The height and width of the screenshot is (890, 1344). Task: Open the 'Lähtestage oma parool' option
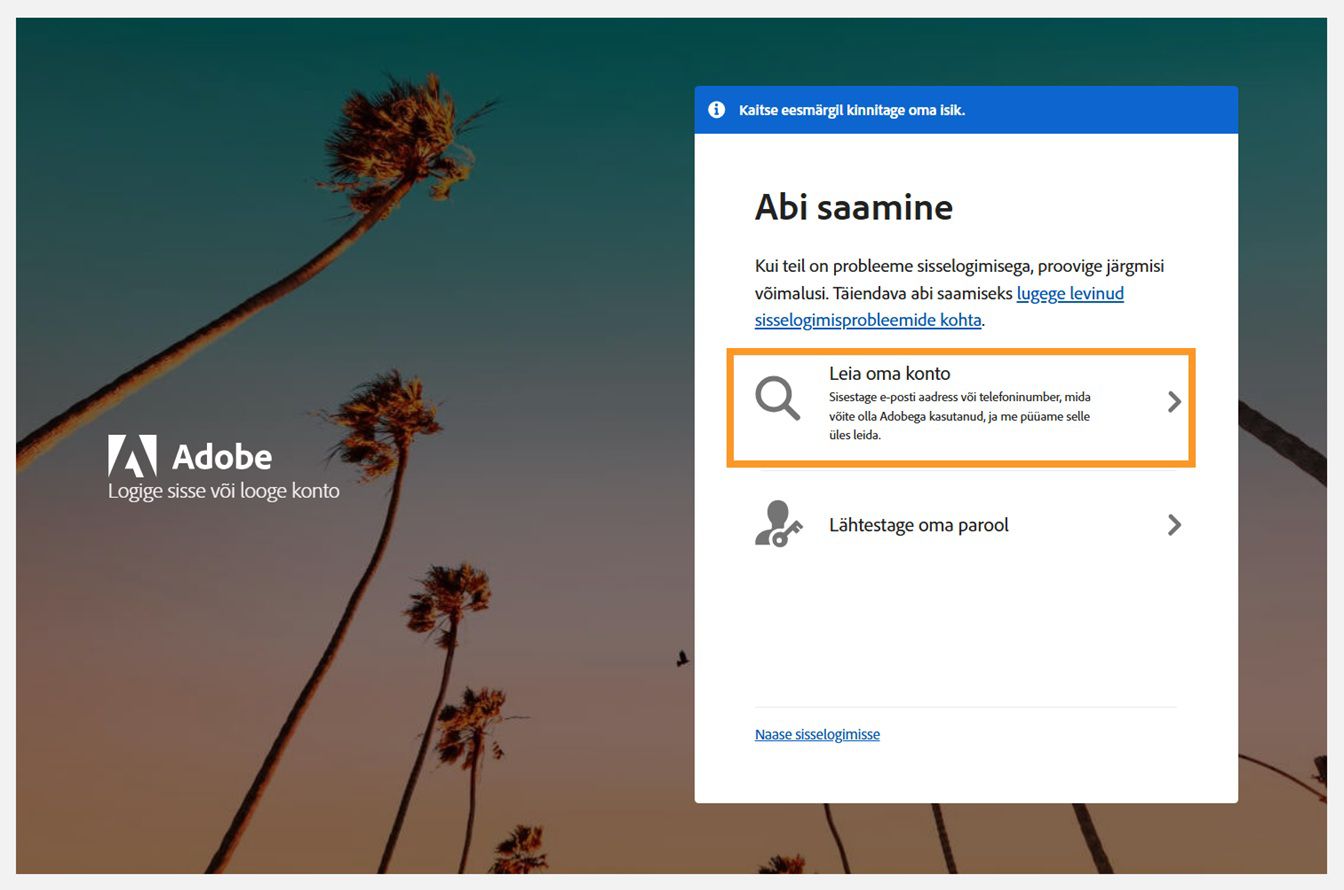coord(919,524)
